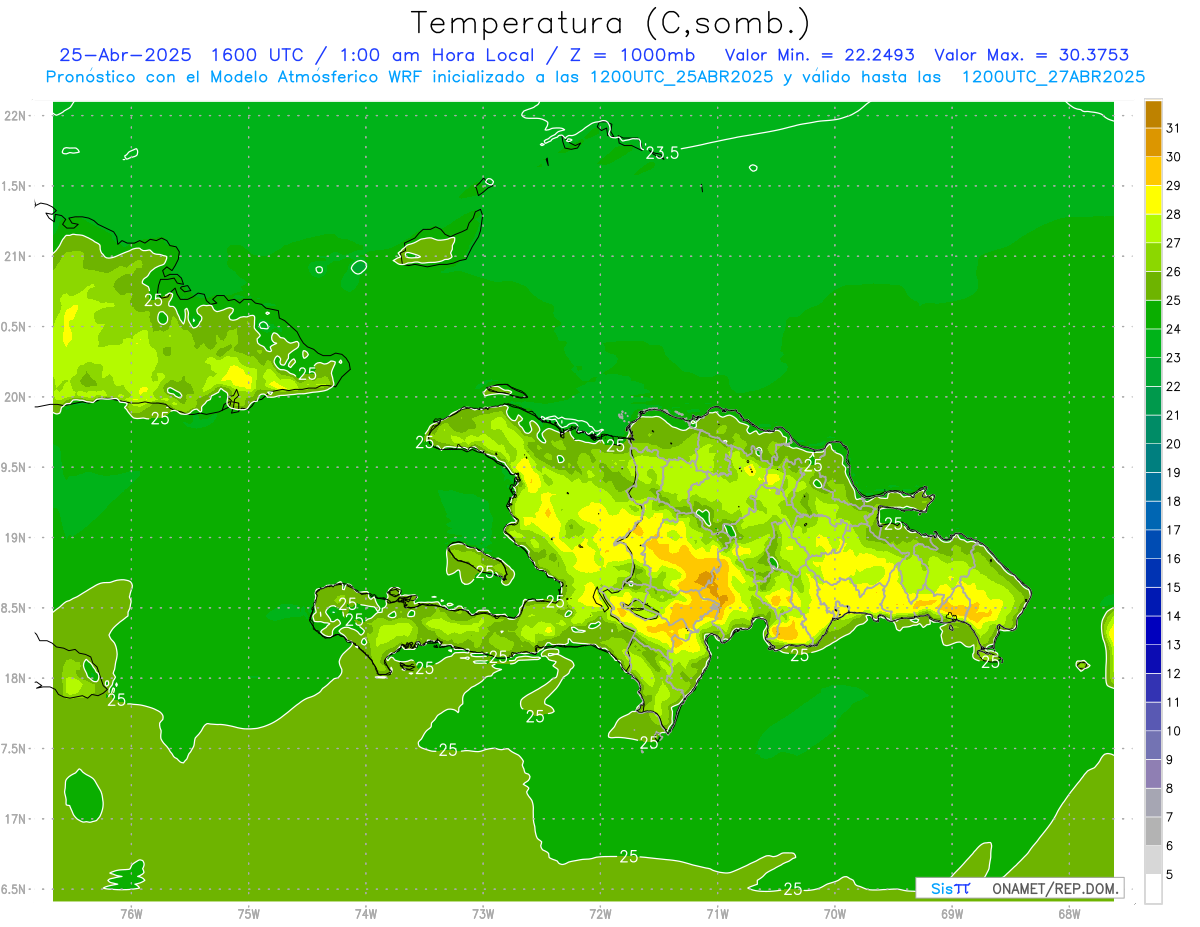The width and height of the screenshot is (1200, 927).
Task: Click legend value "29"
Action: tap(1173, 186)
